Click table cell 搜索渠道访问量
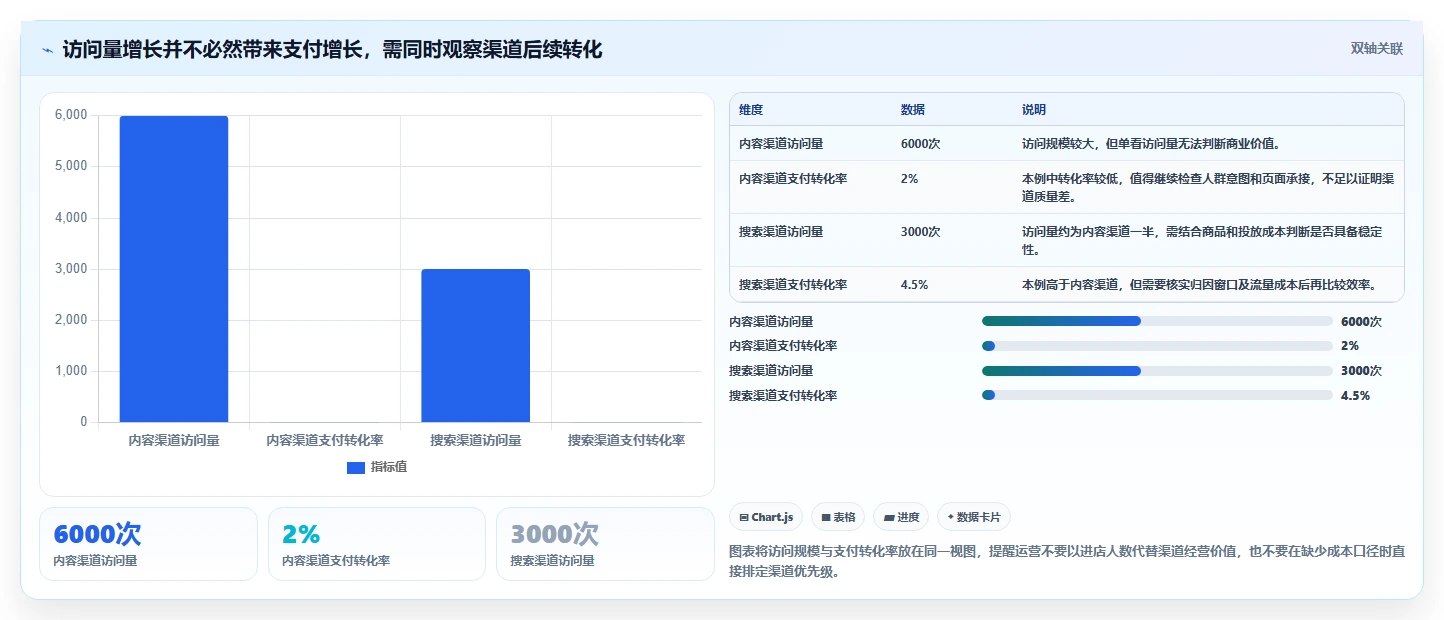The image size is (1444, 620). click(781, 232)
